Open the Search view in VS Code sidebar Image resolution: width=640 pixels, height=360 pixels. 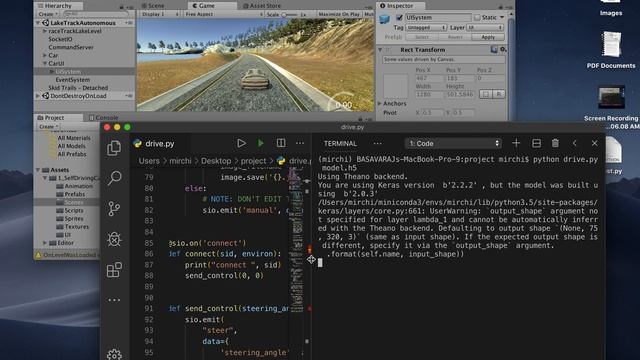tap(114, 178)
